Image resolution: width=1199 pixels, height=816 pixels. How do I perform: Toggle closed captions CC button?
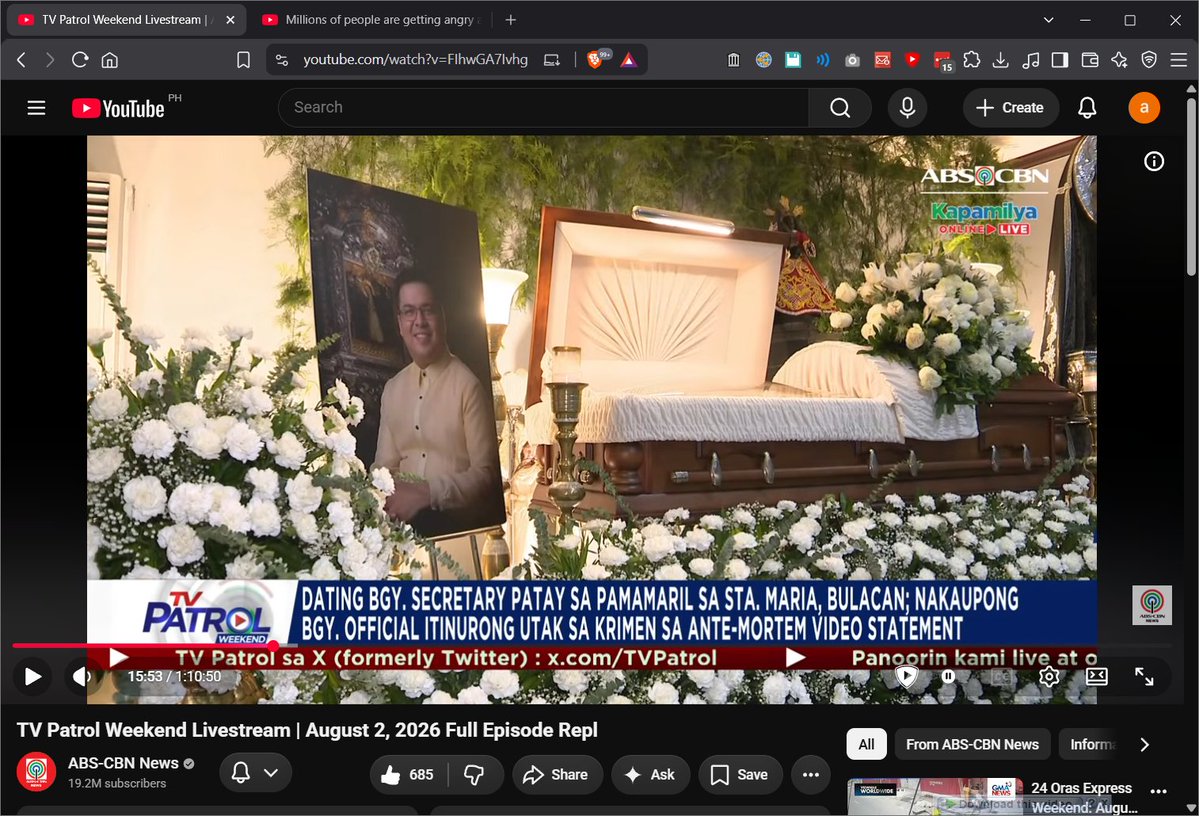(x=1001, y=677)
